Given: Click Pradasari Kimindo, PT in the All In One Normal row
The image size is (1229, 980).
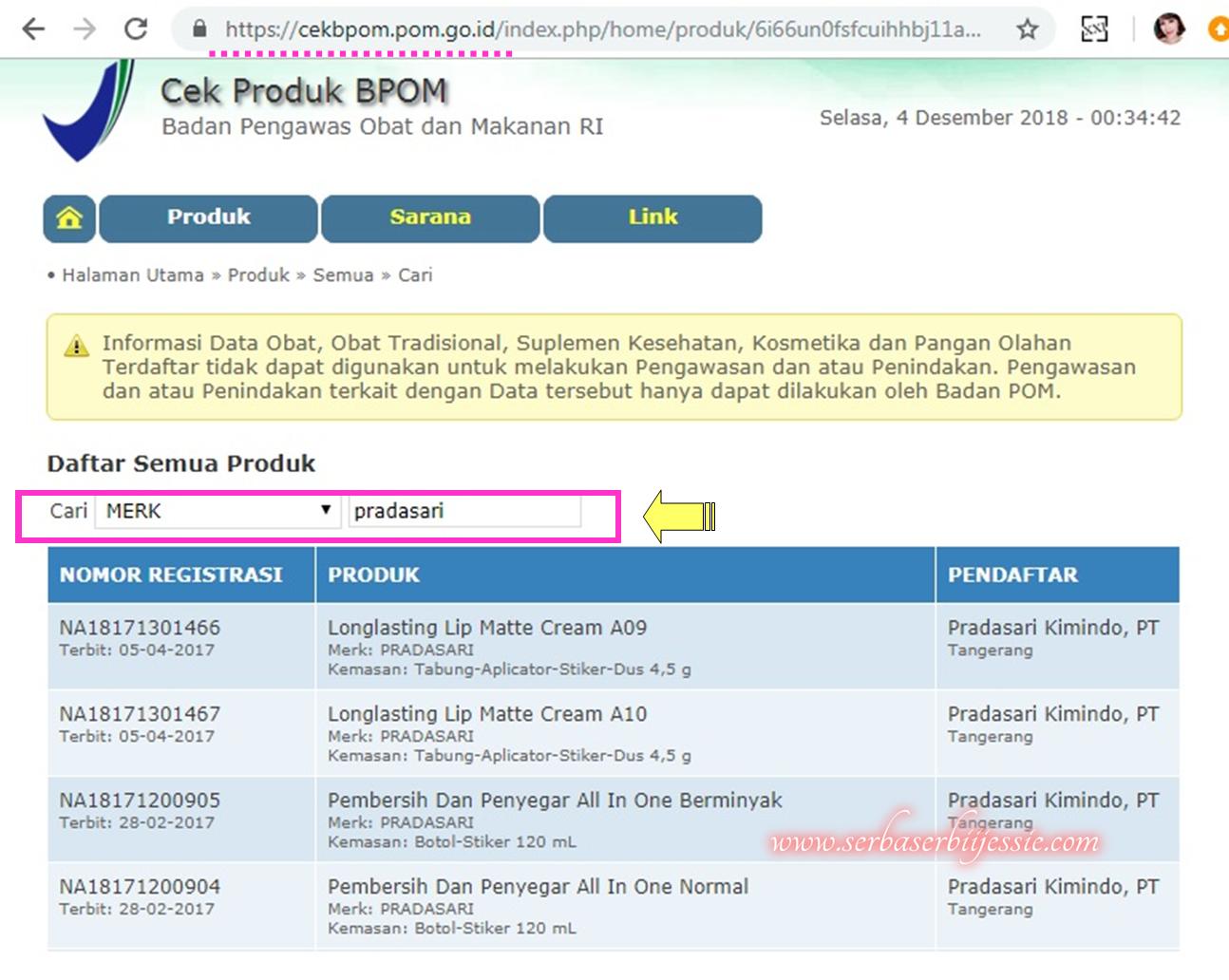Looking at the screenshot, I should coord(1053,887).
